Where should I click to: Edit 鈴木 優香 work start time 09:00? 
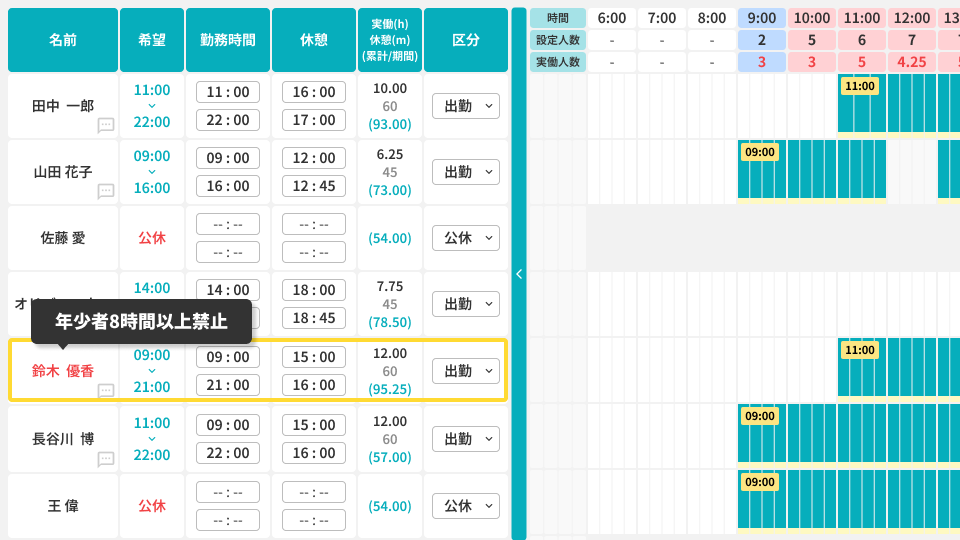coord(228,357)
